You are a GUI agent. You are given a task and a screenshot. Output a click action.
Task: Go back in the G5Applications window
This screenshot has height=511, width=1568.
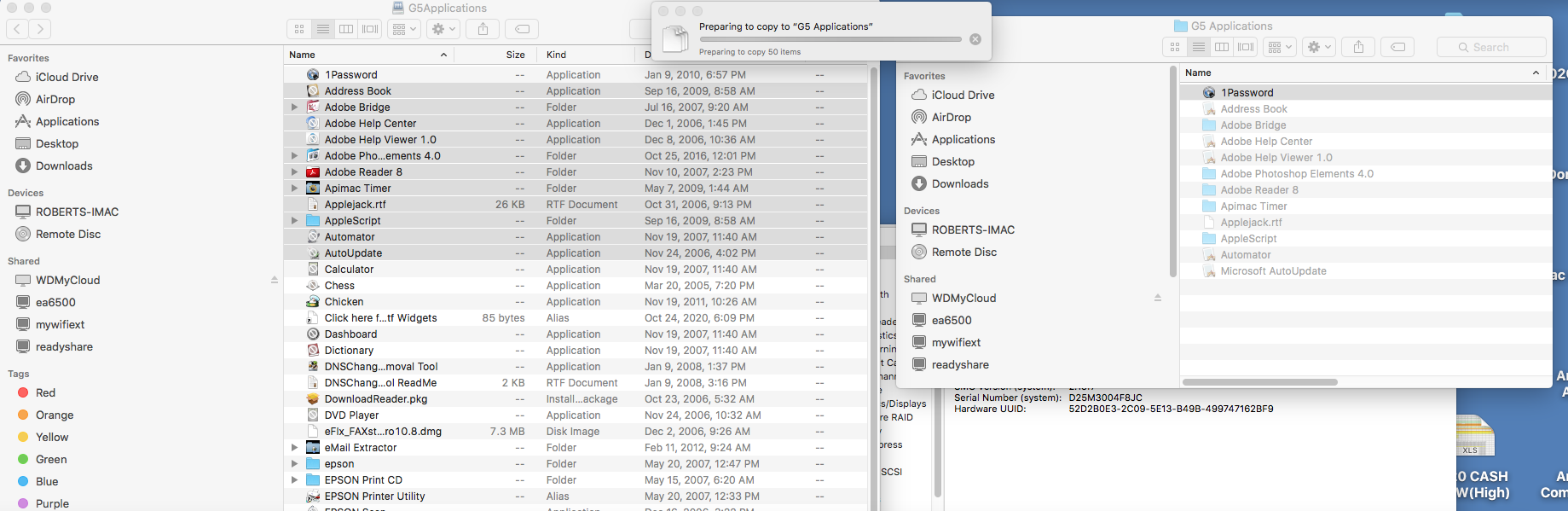coord(17,29)
